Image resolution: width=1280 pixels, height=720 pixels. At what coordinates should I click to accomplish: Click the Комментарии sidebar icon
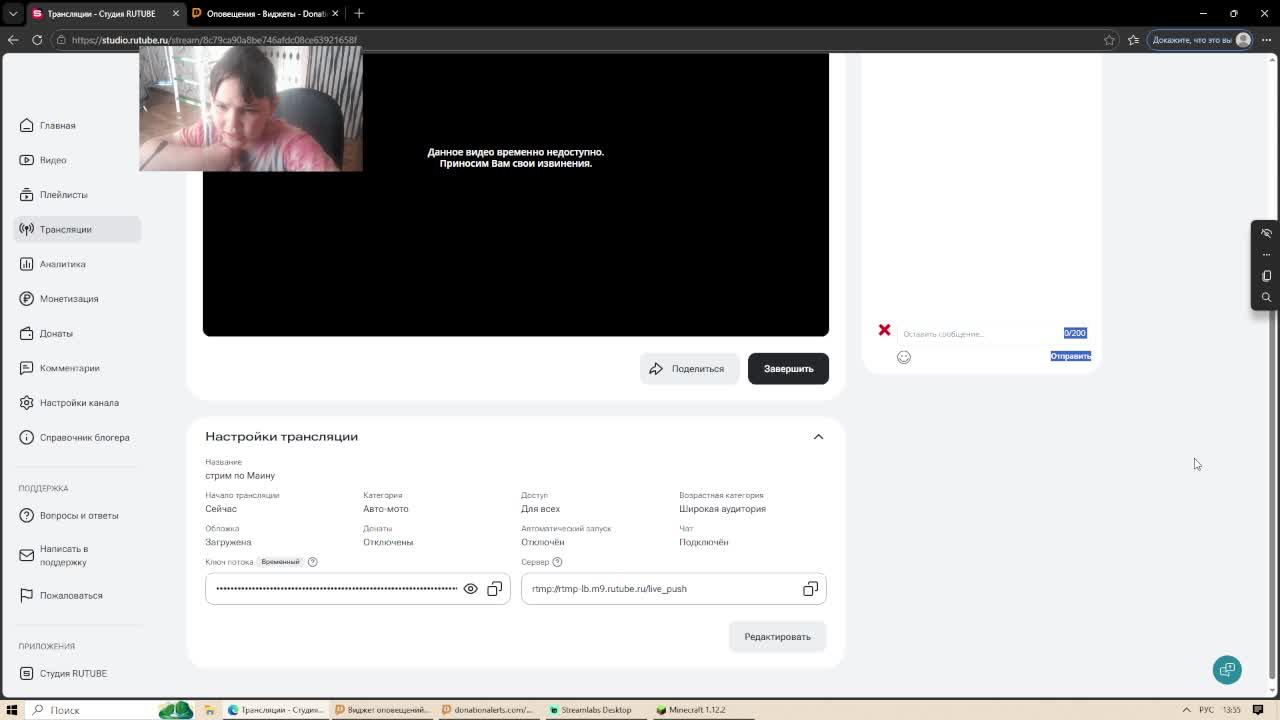point(27,368)
